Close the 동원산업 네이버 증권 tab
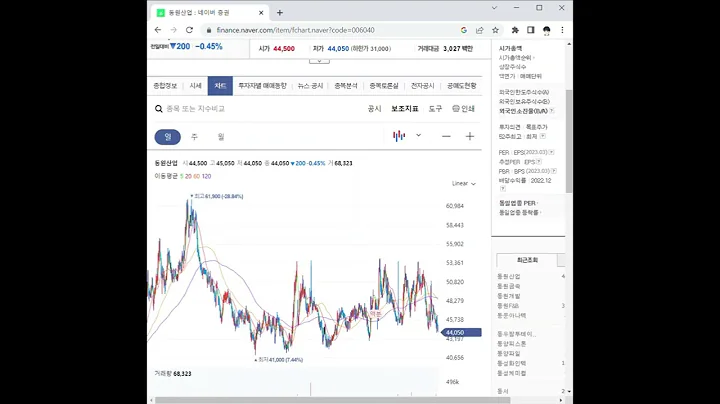720x404 pixels. (x=261, y=13)
